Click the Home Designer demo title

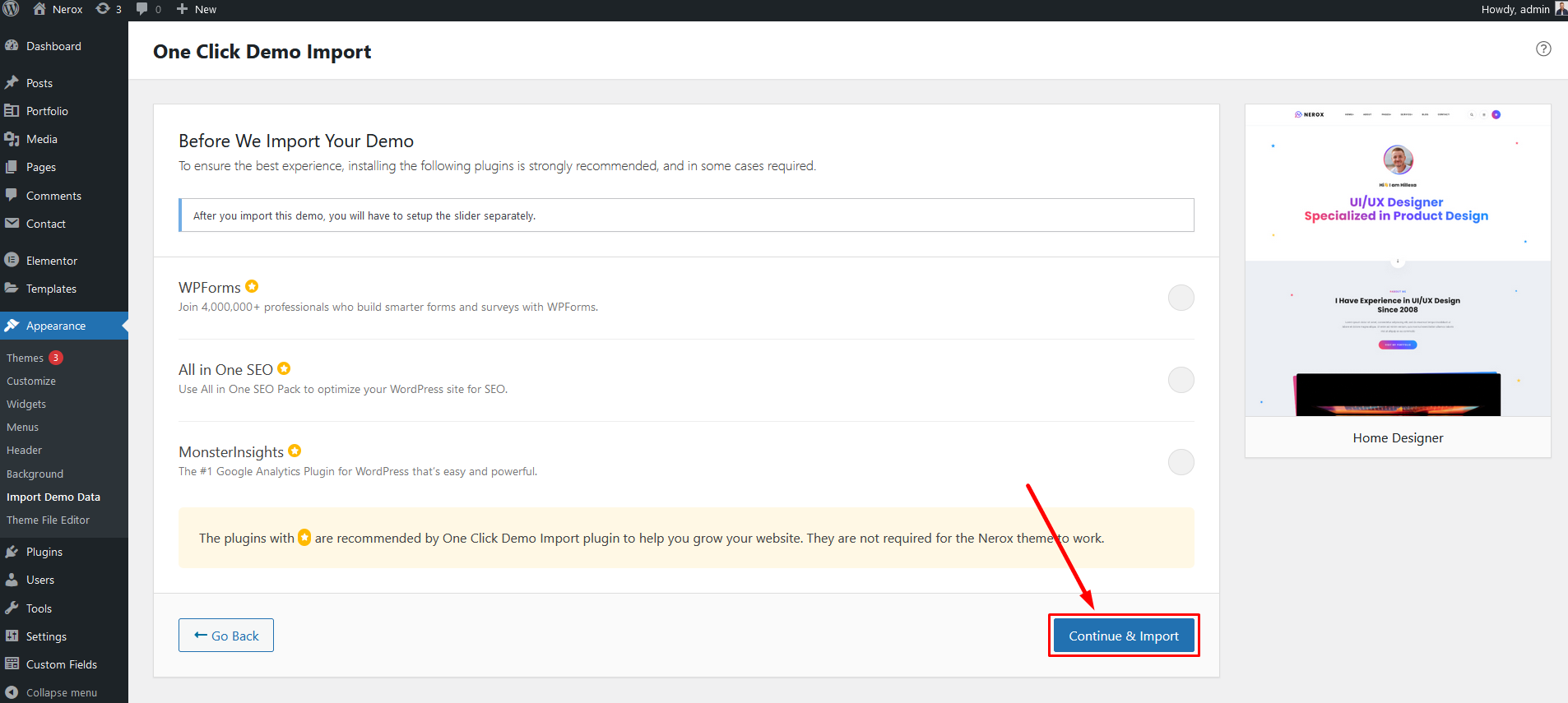1398,437
